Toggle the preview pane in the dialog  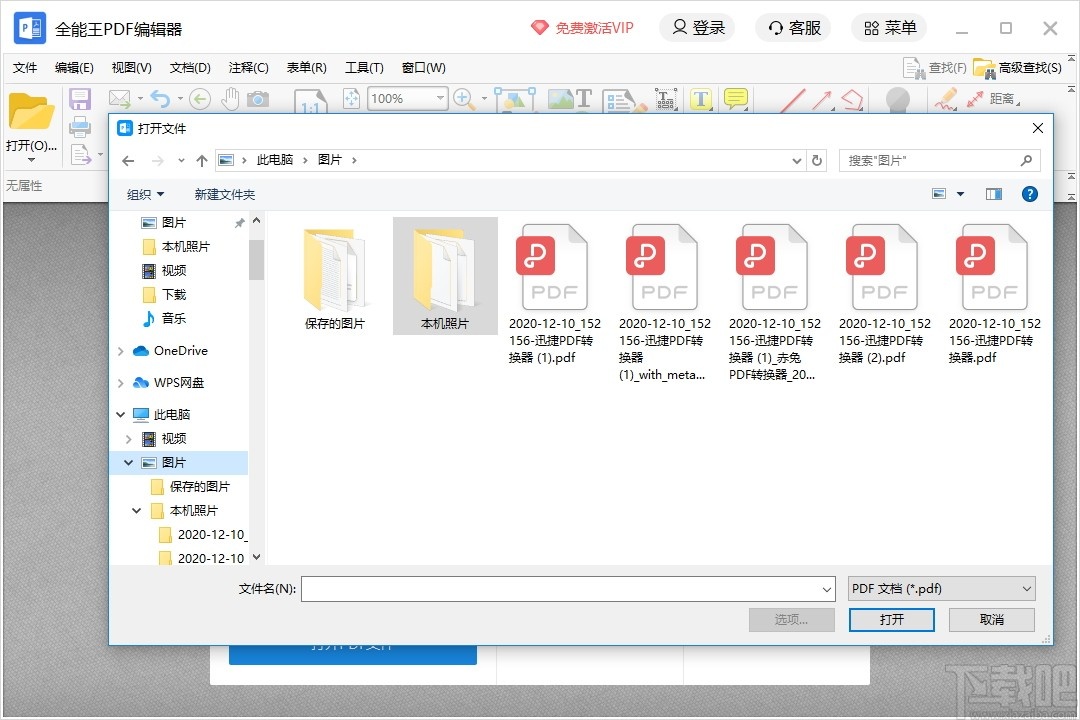[x=993, y=194]
